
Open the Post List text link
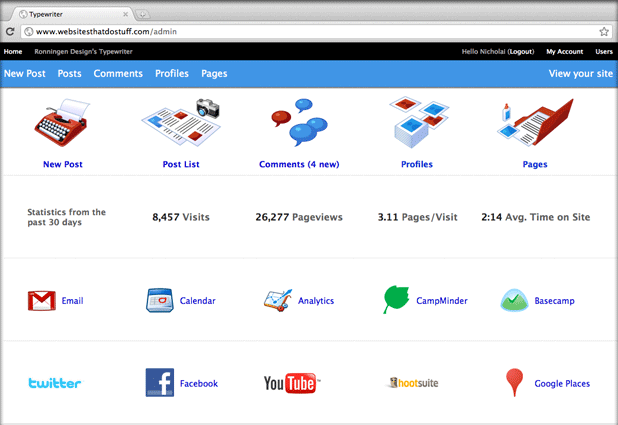181,164
